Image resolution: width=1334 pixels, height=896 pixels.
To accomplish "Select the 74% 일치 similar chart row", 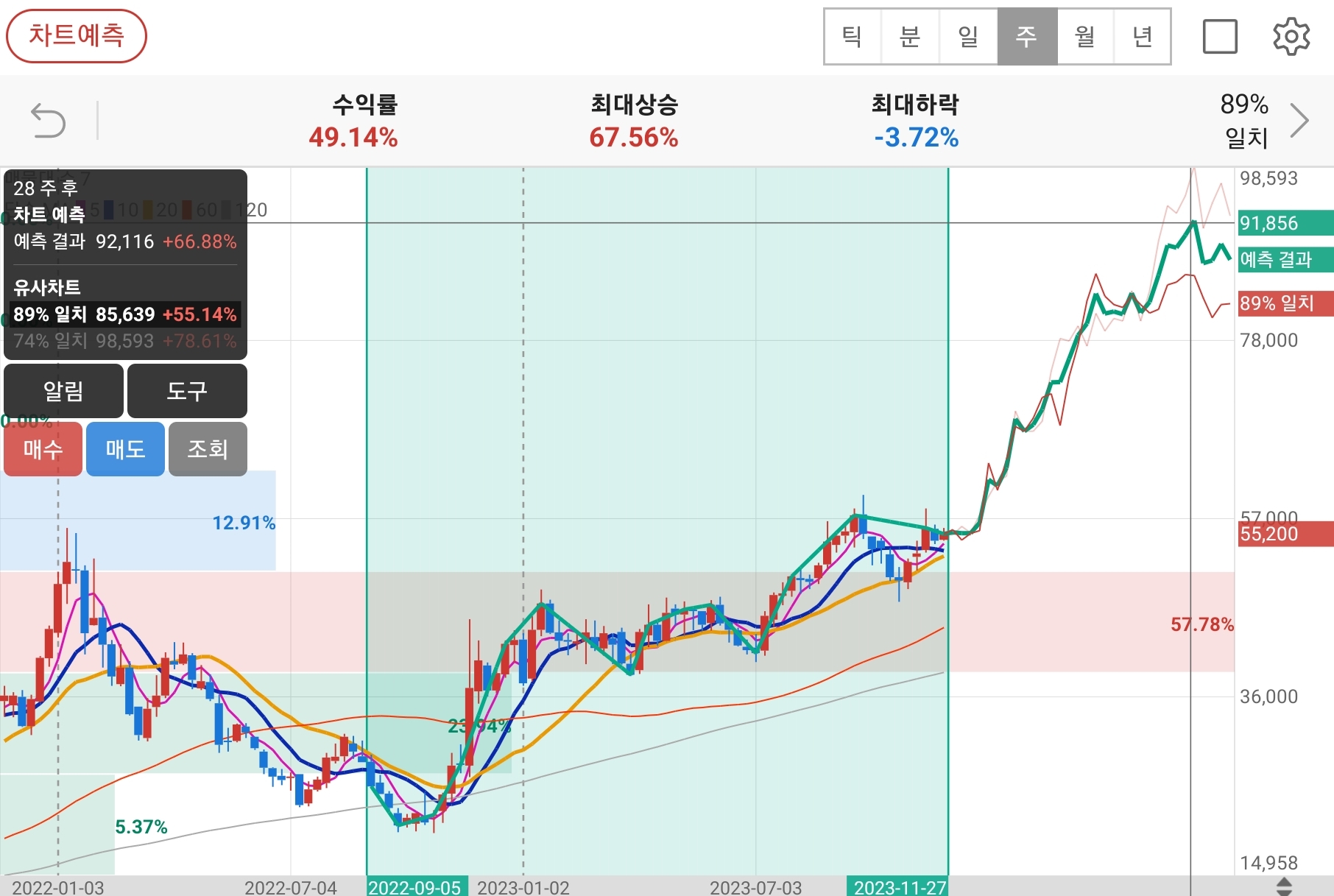I will (x=125, y=341).
